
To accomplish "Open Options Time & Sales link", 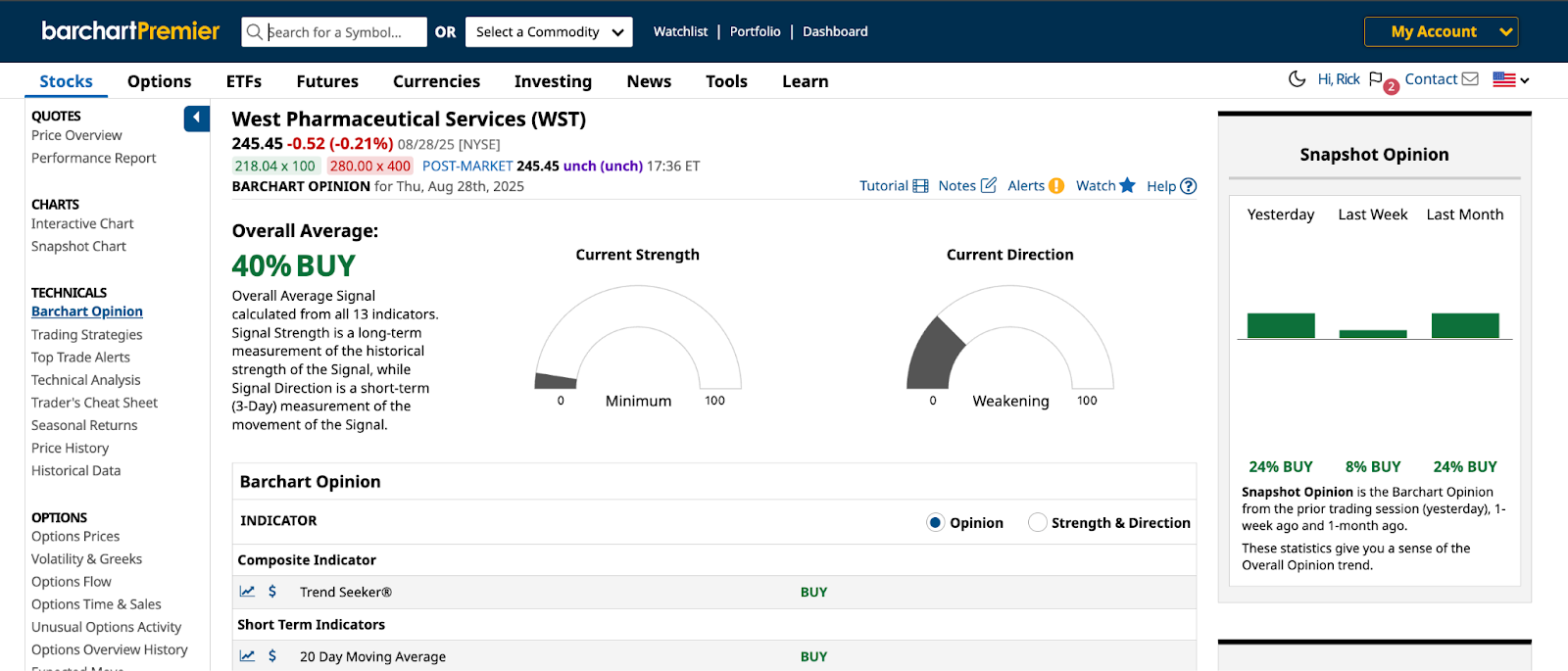I will [96, 604].
